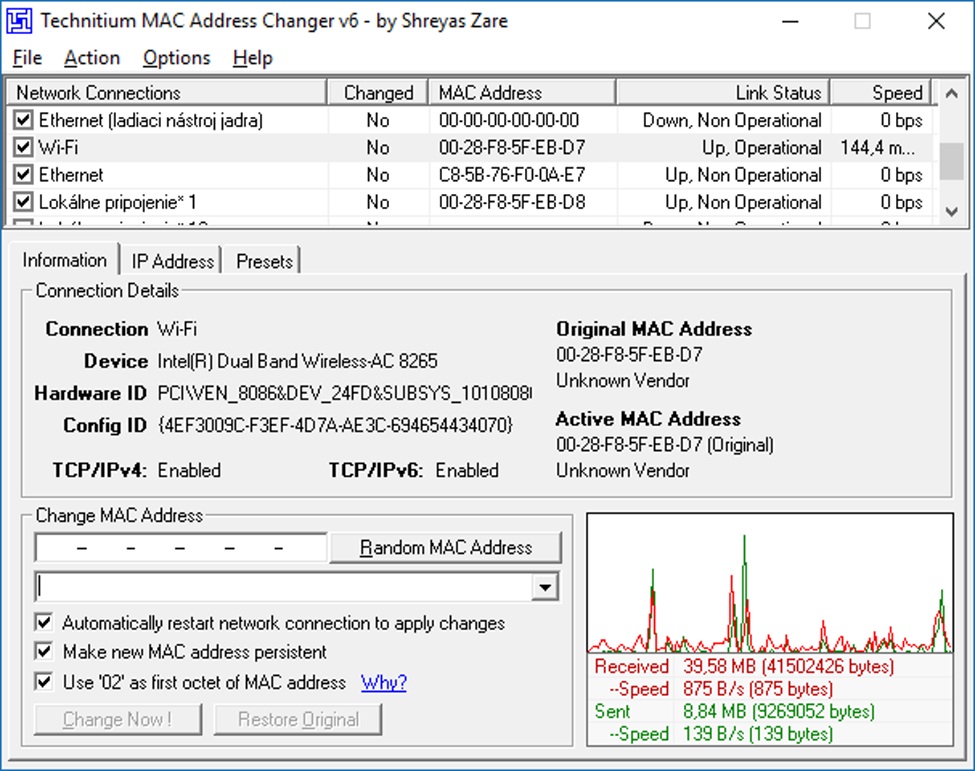The image size is (975, 771).
Task: Open the Action menu
Action: click(92, 58)
